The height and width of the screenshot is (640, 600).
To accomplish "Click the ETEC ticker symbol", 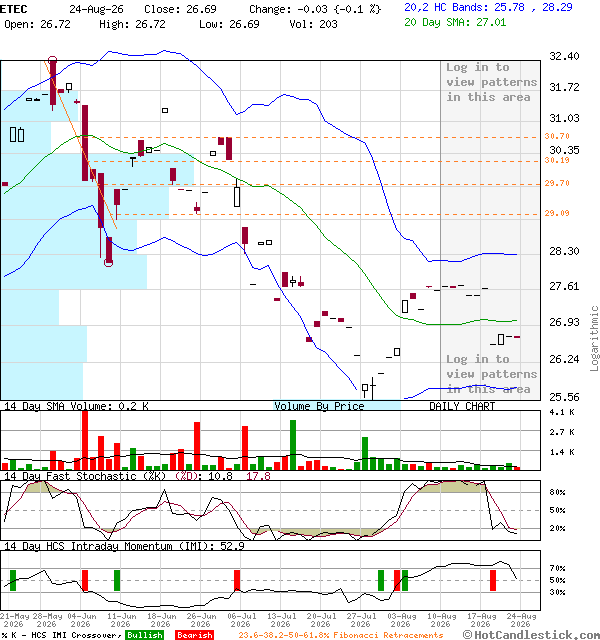I will click(13, 9).
